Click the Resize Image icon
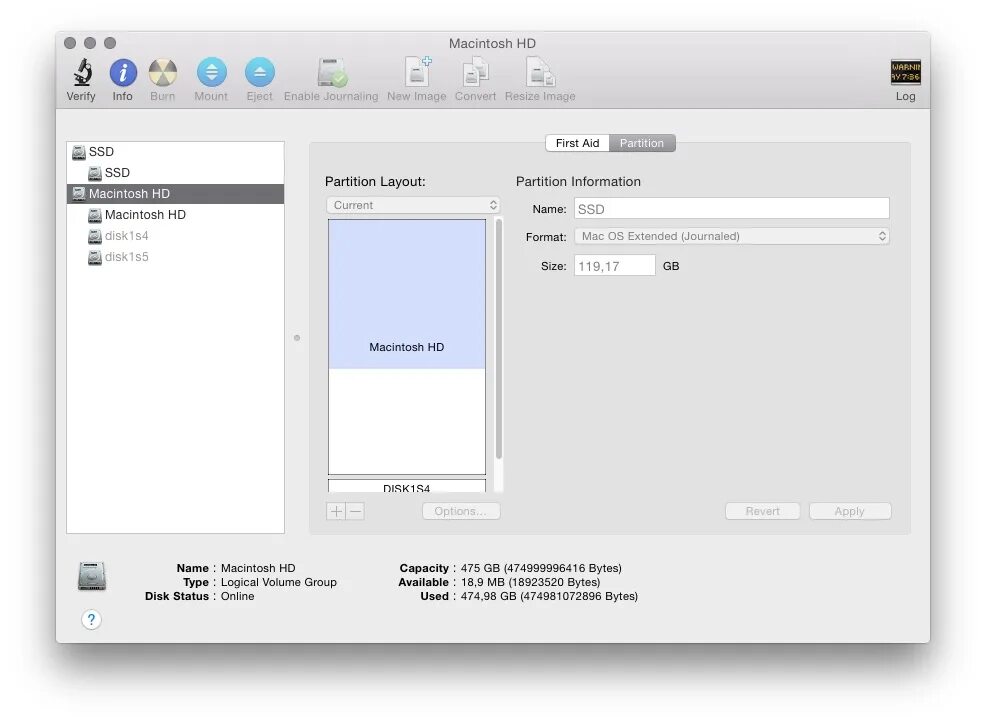This screenshot has width=986, height=723. click(x=540, y=72)
